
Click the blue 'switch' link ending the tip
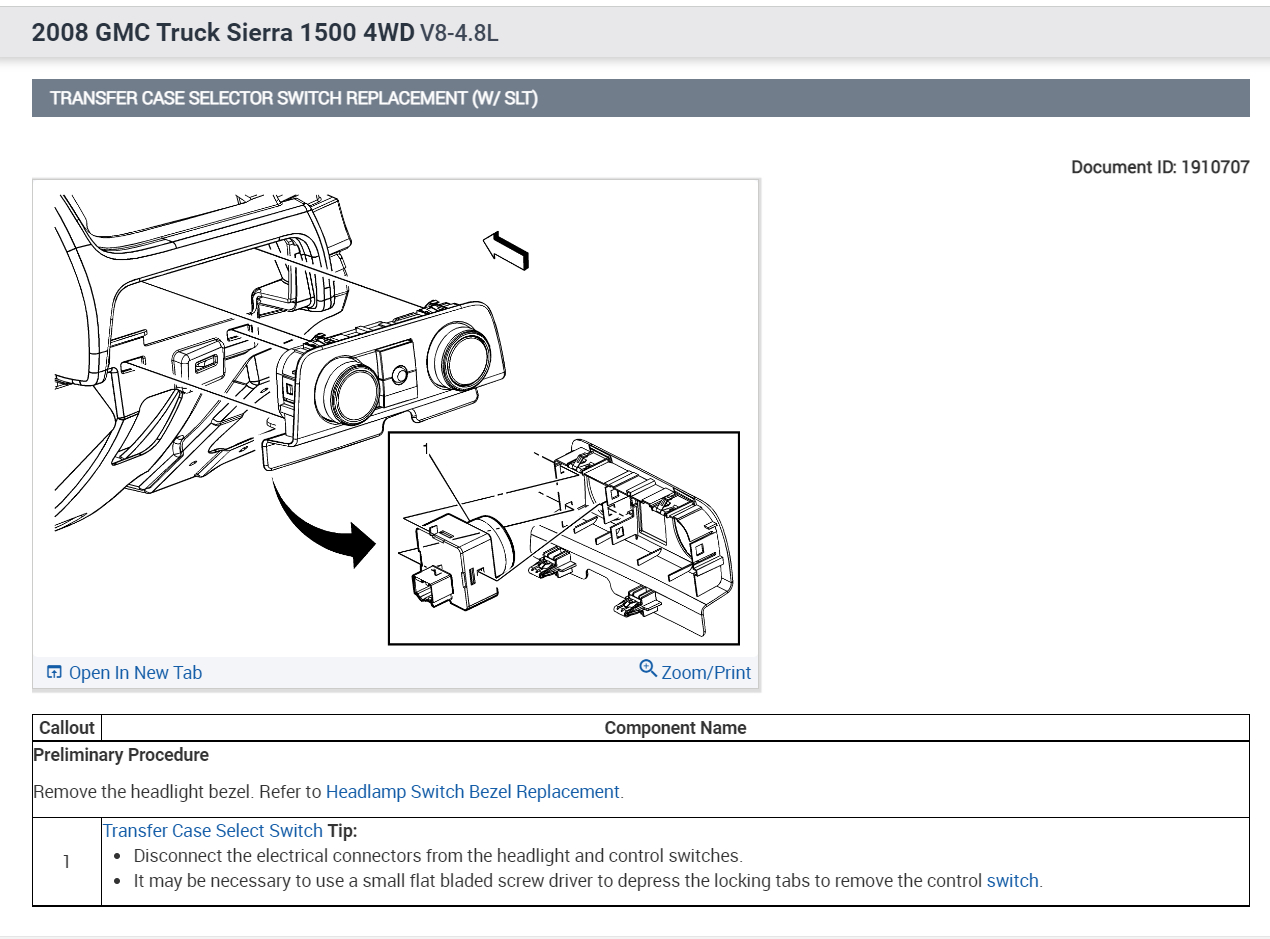click(x=1012, y=881)
